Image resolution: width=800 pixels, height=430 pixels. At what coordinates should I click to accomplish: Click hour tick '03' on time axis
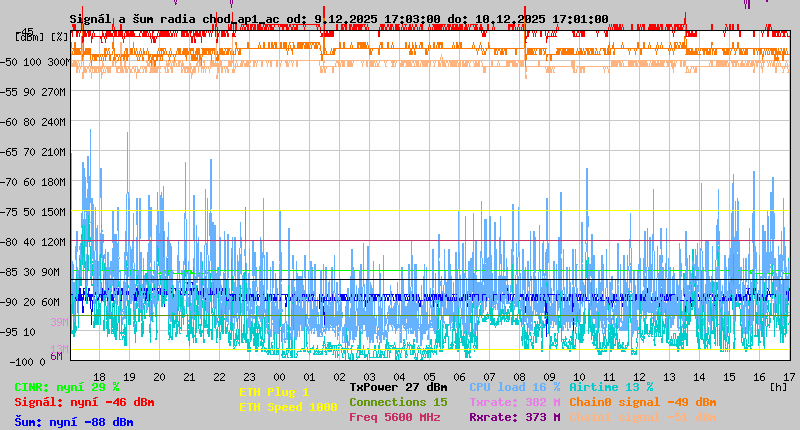click(x=369, y=377)
